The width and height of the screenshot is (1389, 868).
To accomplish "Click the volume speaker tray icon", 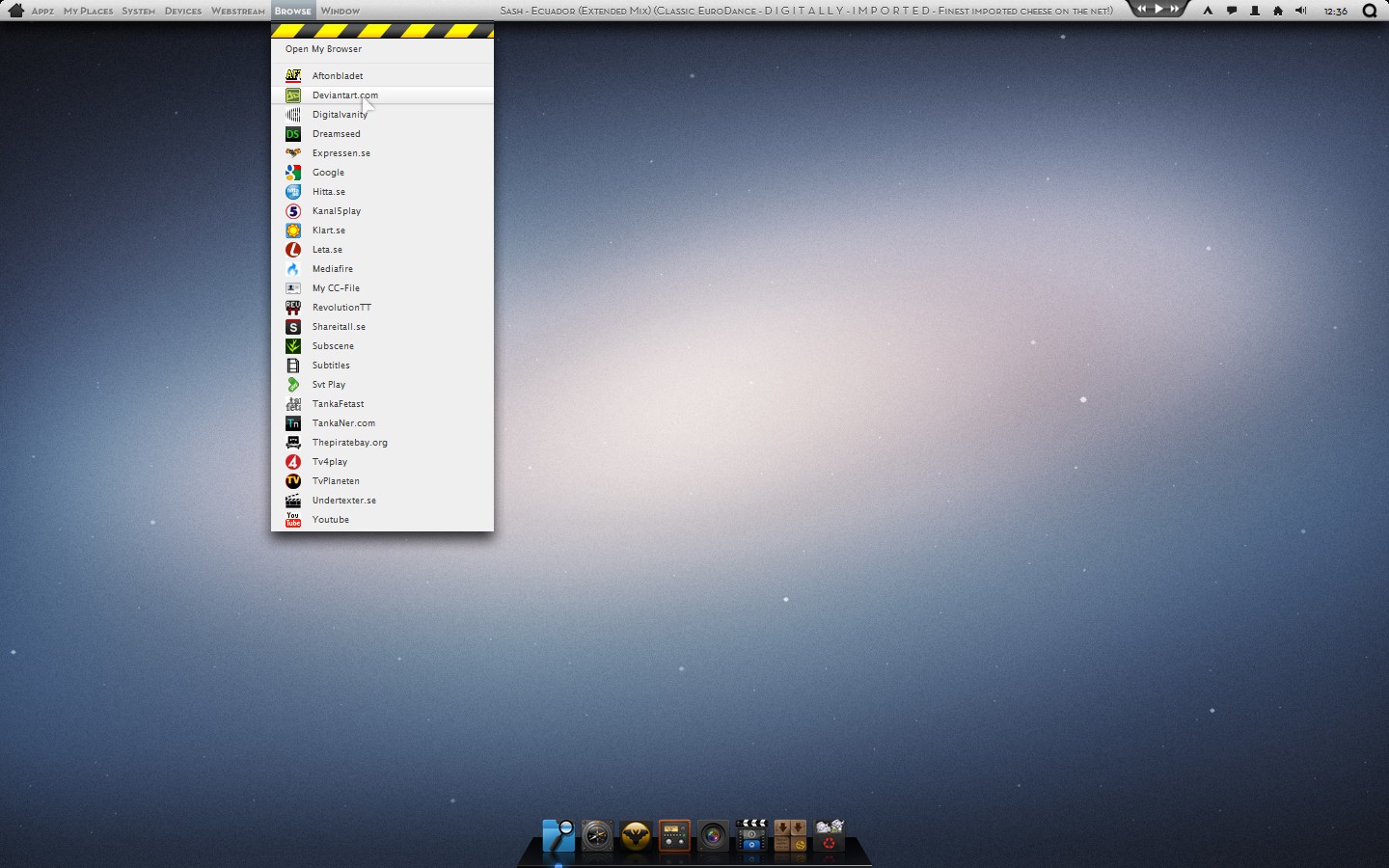I will point(1300,11).
